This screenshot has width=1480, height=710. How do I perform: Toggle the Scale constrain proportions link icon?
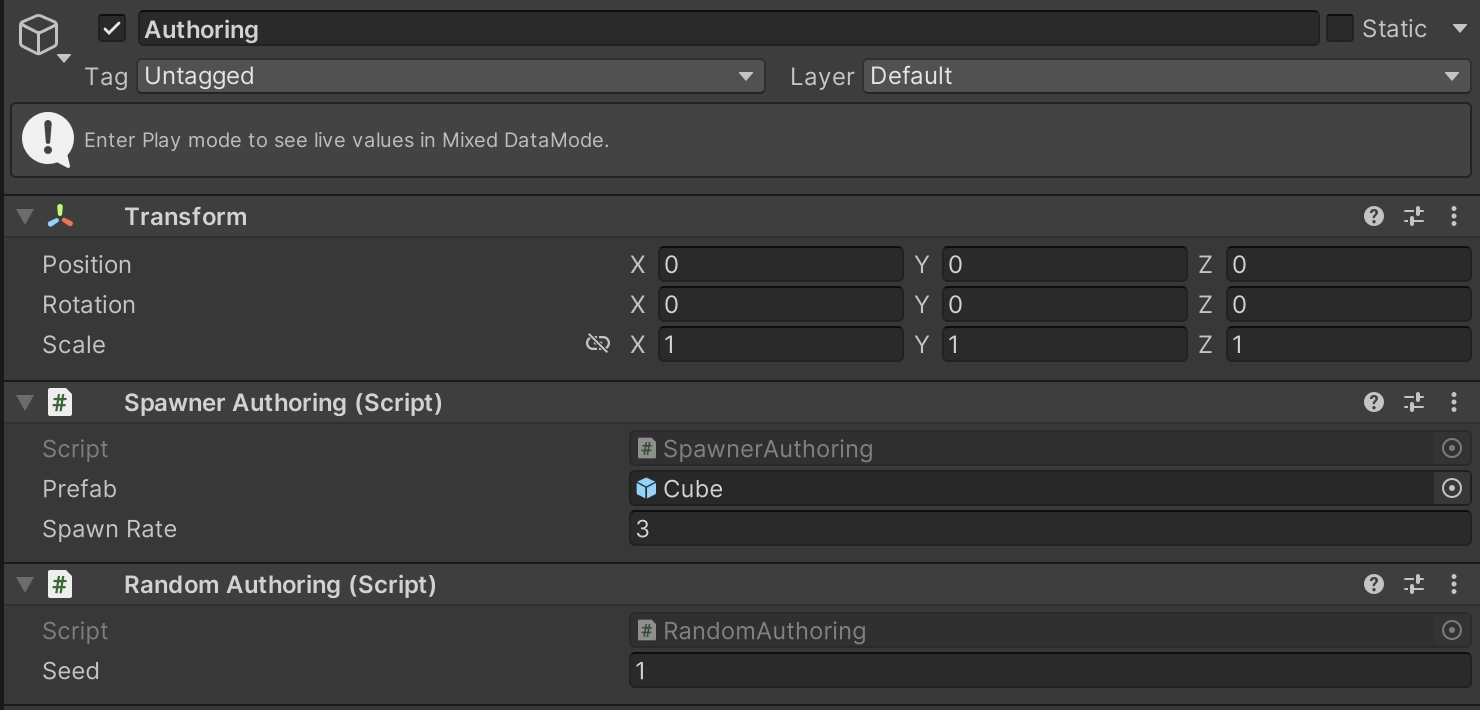[x=598, y=344]
